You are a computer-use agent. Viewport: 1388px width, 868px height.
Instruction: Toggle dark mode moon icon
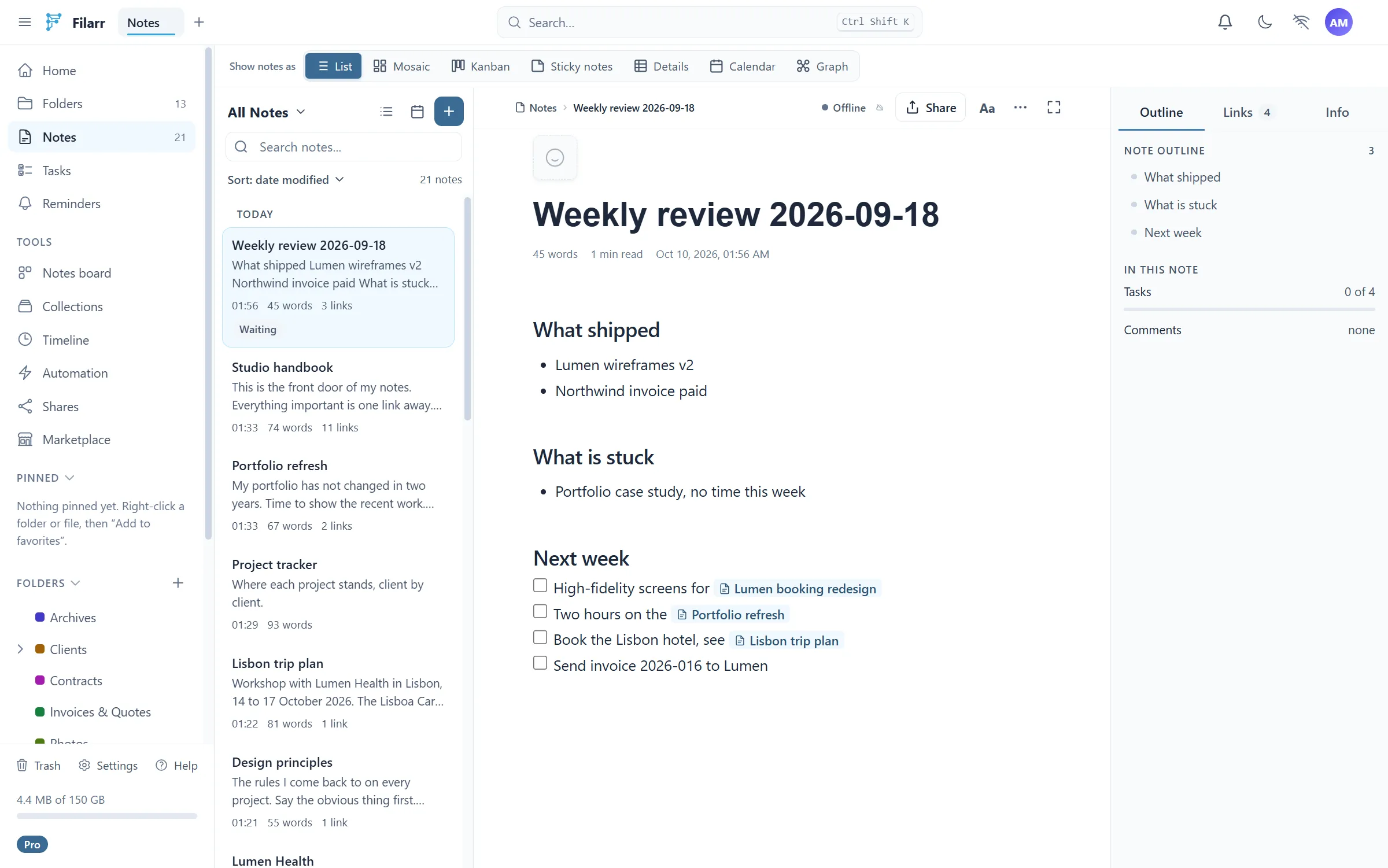click(1265, 23)
